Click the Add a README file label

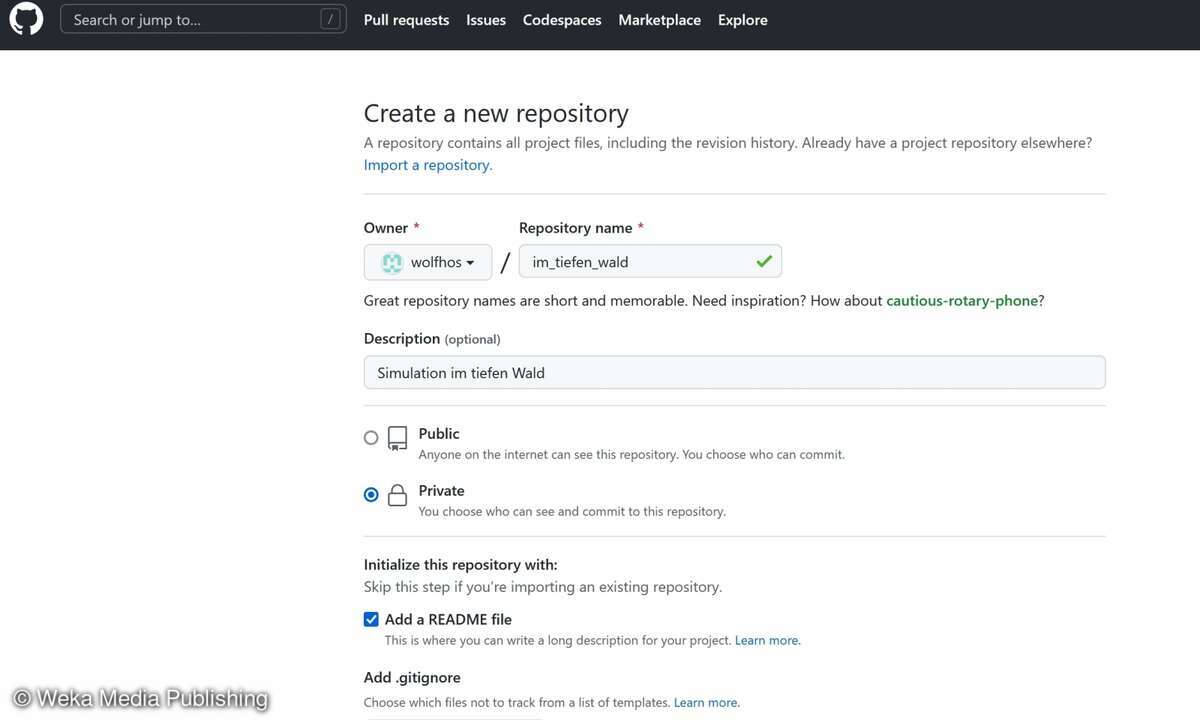[448, 619]
